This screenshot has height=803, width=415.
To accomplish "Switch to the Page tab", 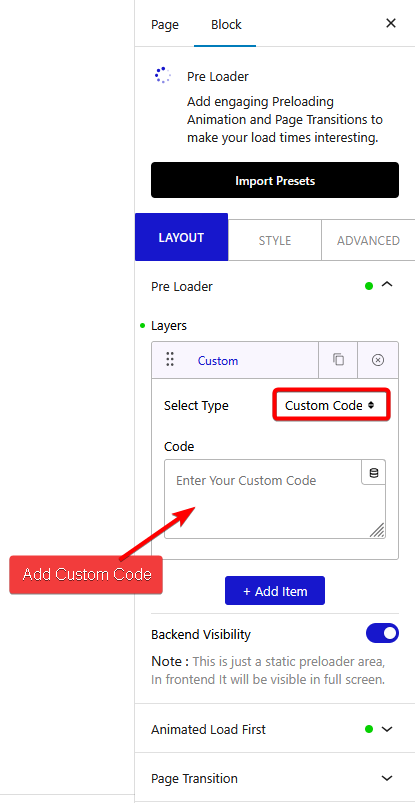I will click(x=164, y=24).
